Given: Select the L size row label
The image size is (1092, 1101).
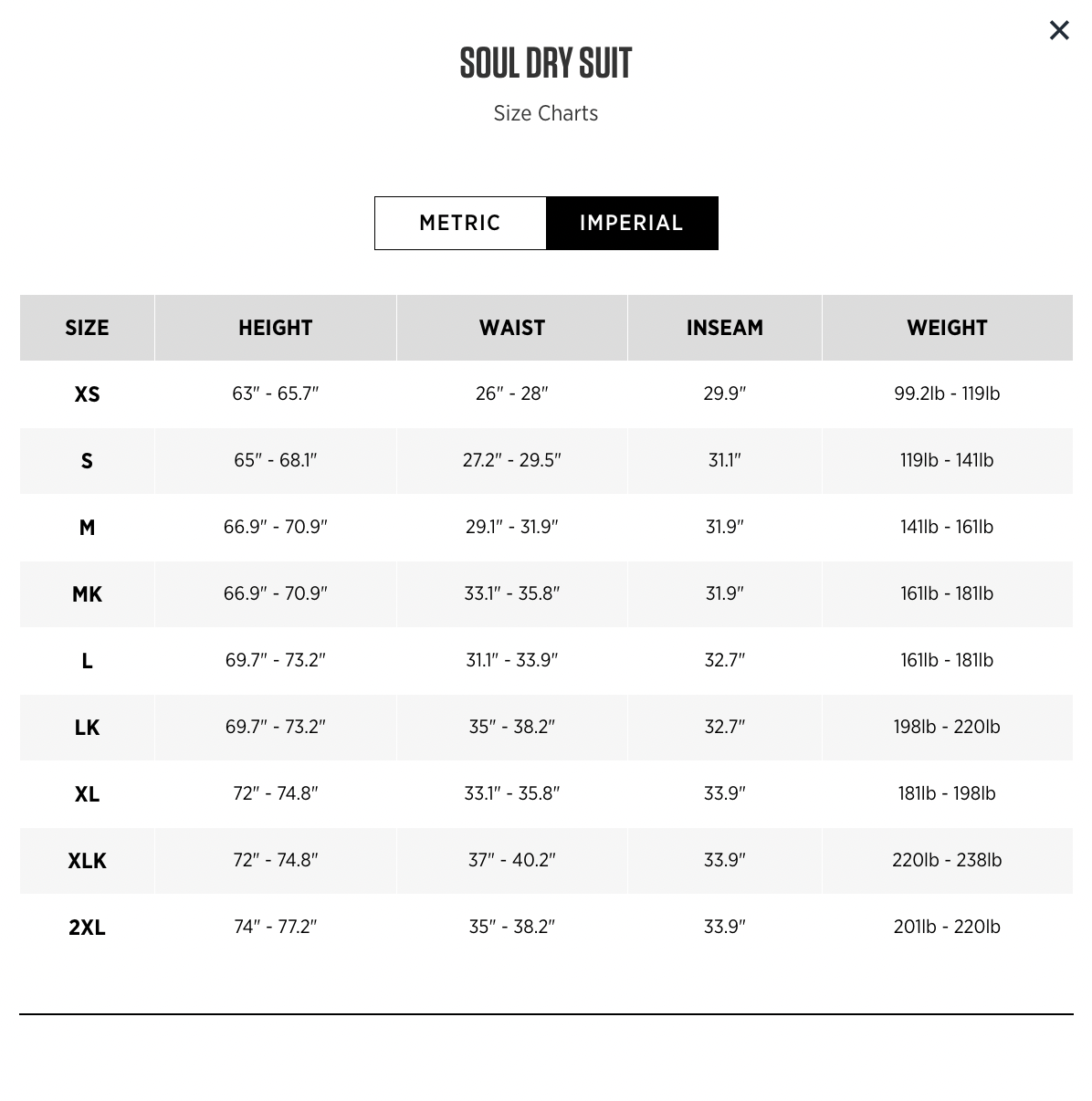Looking at the screenshot, I should pyautogui.click(x=87, y=661).
